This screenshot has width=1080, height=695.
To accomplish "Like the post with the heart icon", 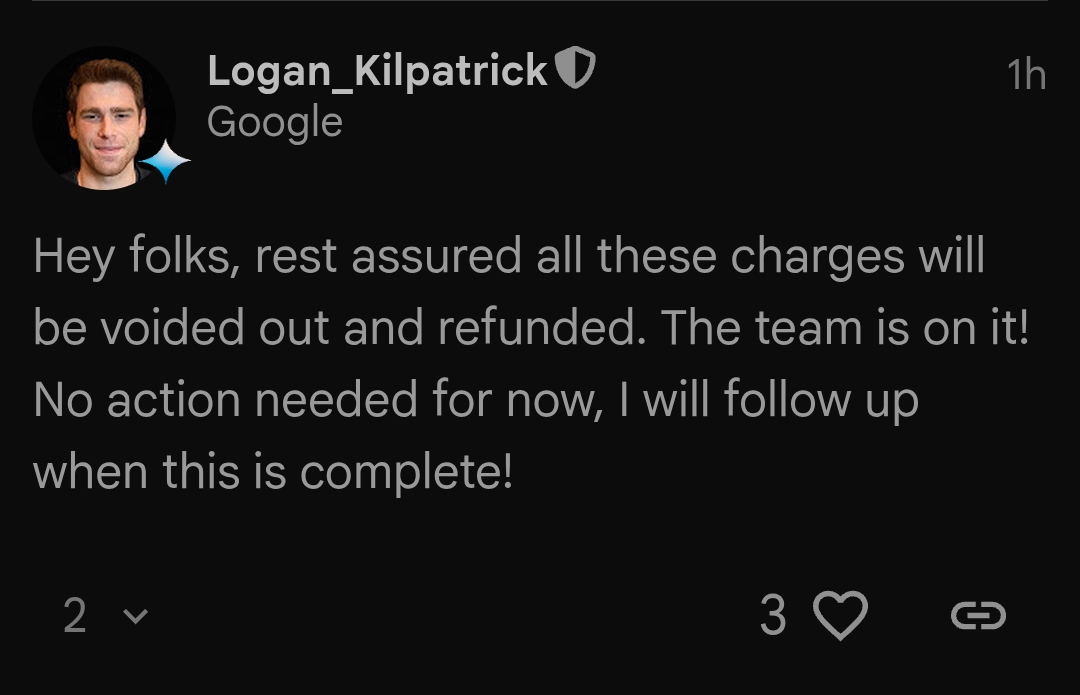I will tap(840, 615).
